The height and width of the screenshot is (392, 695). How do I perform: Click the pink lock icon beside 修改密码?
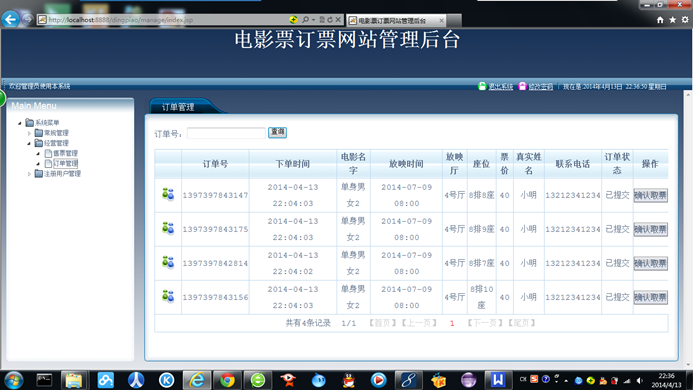coord(522,86)
